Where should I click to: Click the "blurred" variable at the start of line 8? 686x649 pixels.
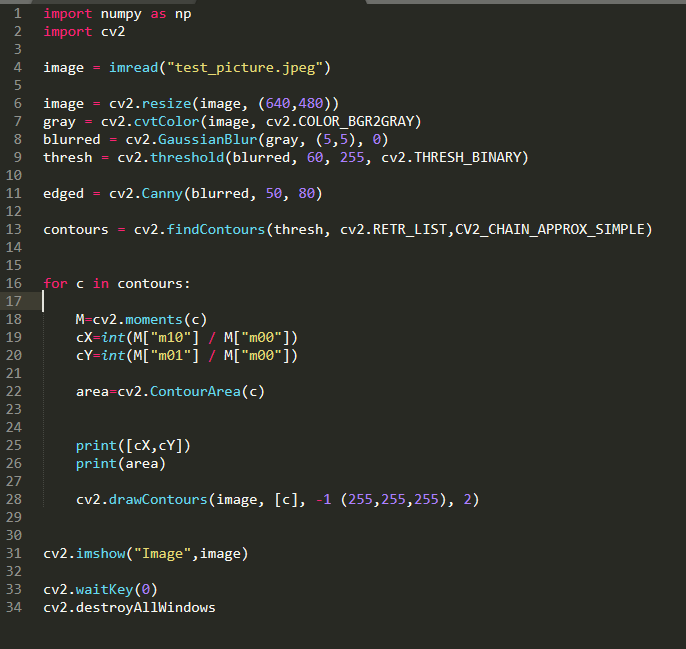[x=72, y=140]
